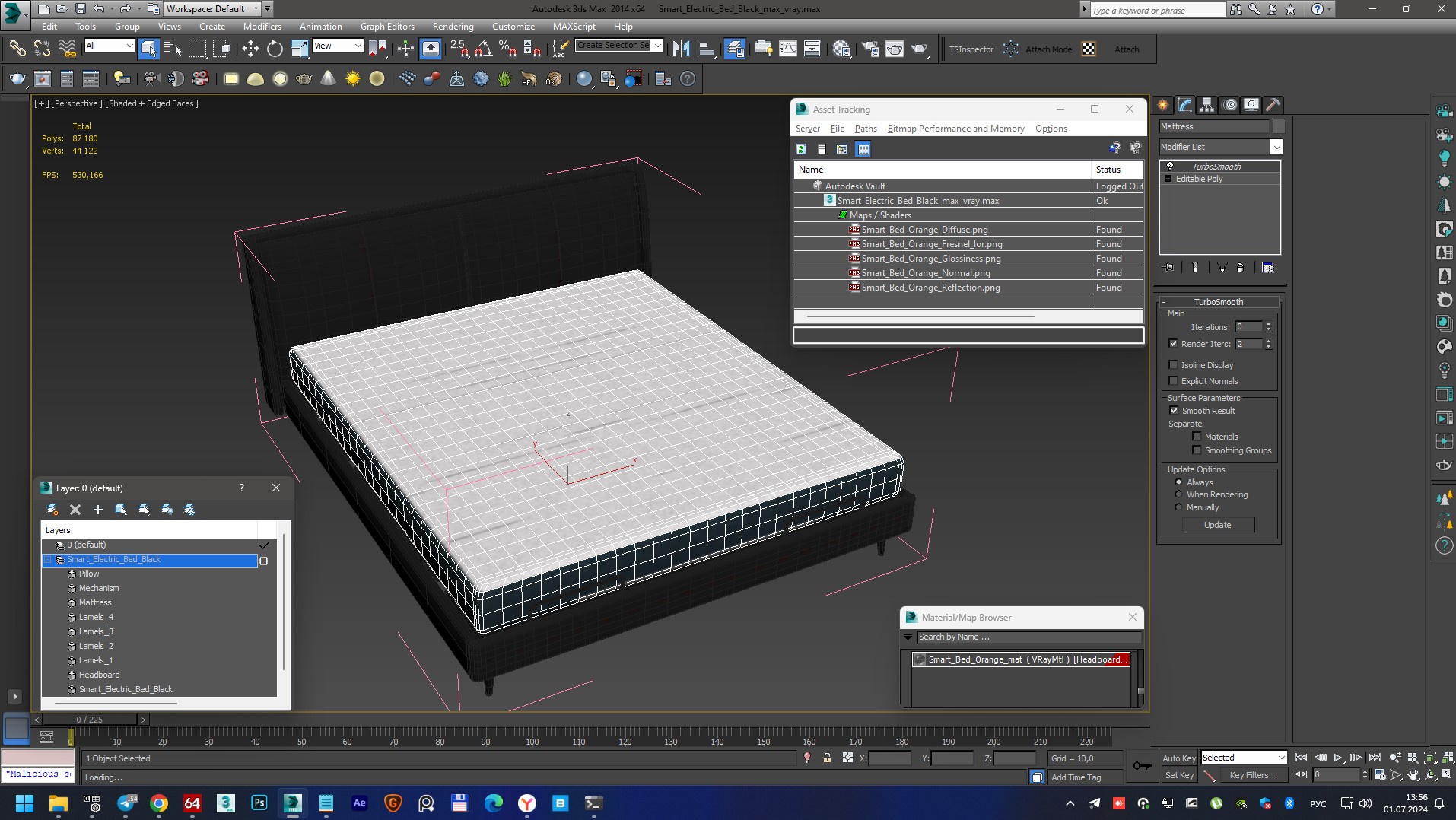The width and height of the screenshot is (1456, 820).
Task: Select Manually update option
Action: pyautogui.click(x=1179, y=507)
